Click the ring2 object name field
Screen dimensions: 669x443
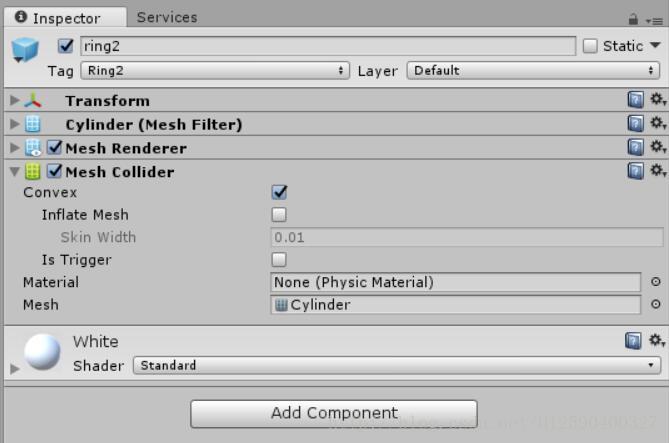coord(328,46)
